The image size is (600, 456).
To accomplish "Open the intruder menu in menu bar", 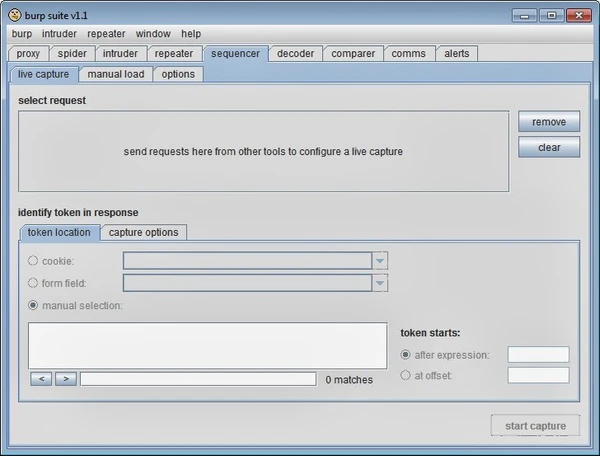I will pos(59,34).
